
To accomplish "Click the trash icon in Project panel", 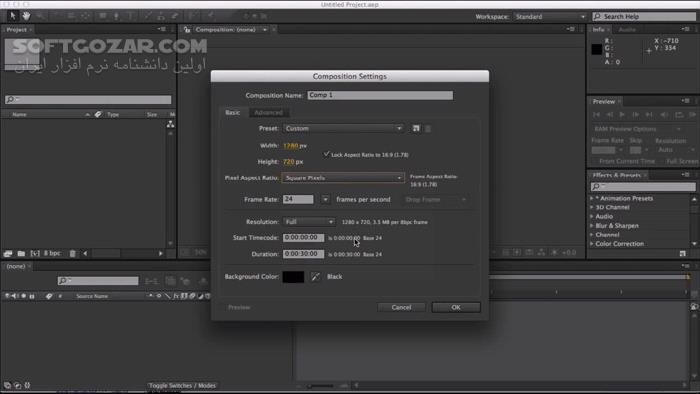I will tap(72, 253).
